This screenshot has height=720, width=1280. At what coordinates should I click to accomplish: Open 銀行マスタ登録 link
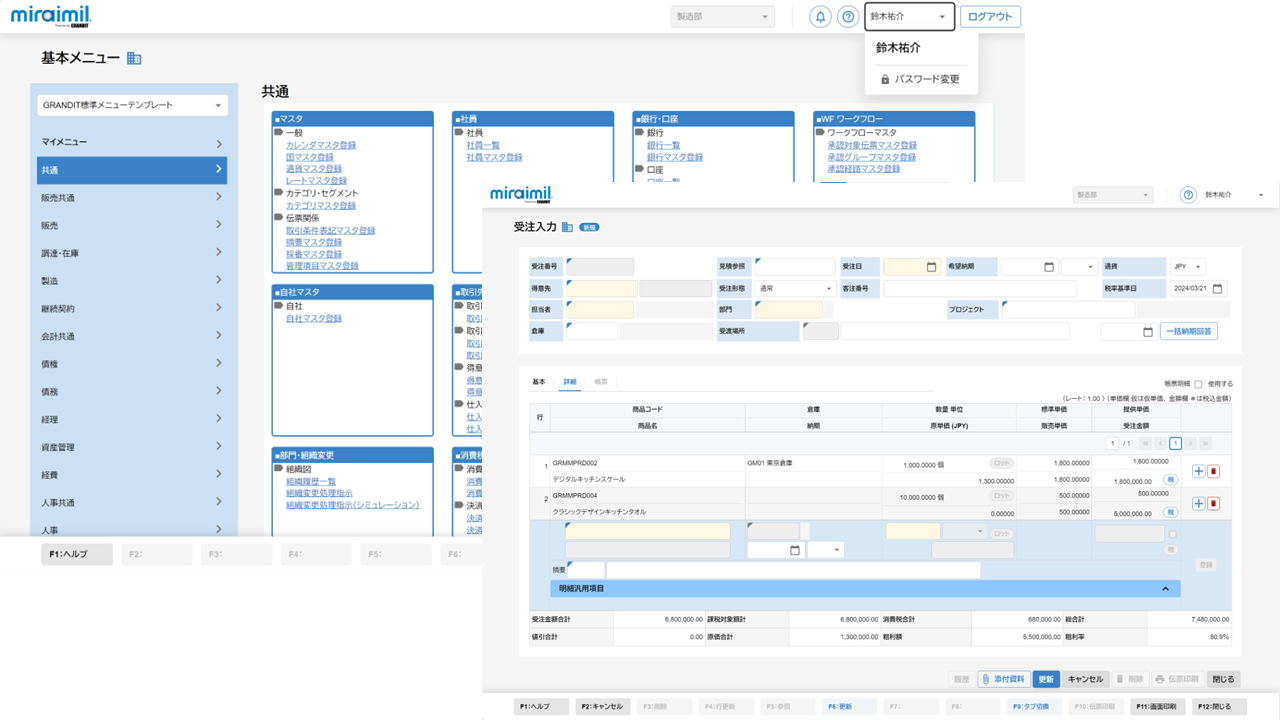coord(674,157)
